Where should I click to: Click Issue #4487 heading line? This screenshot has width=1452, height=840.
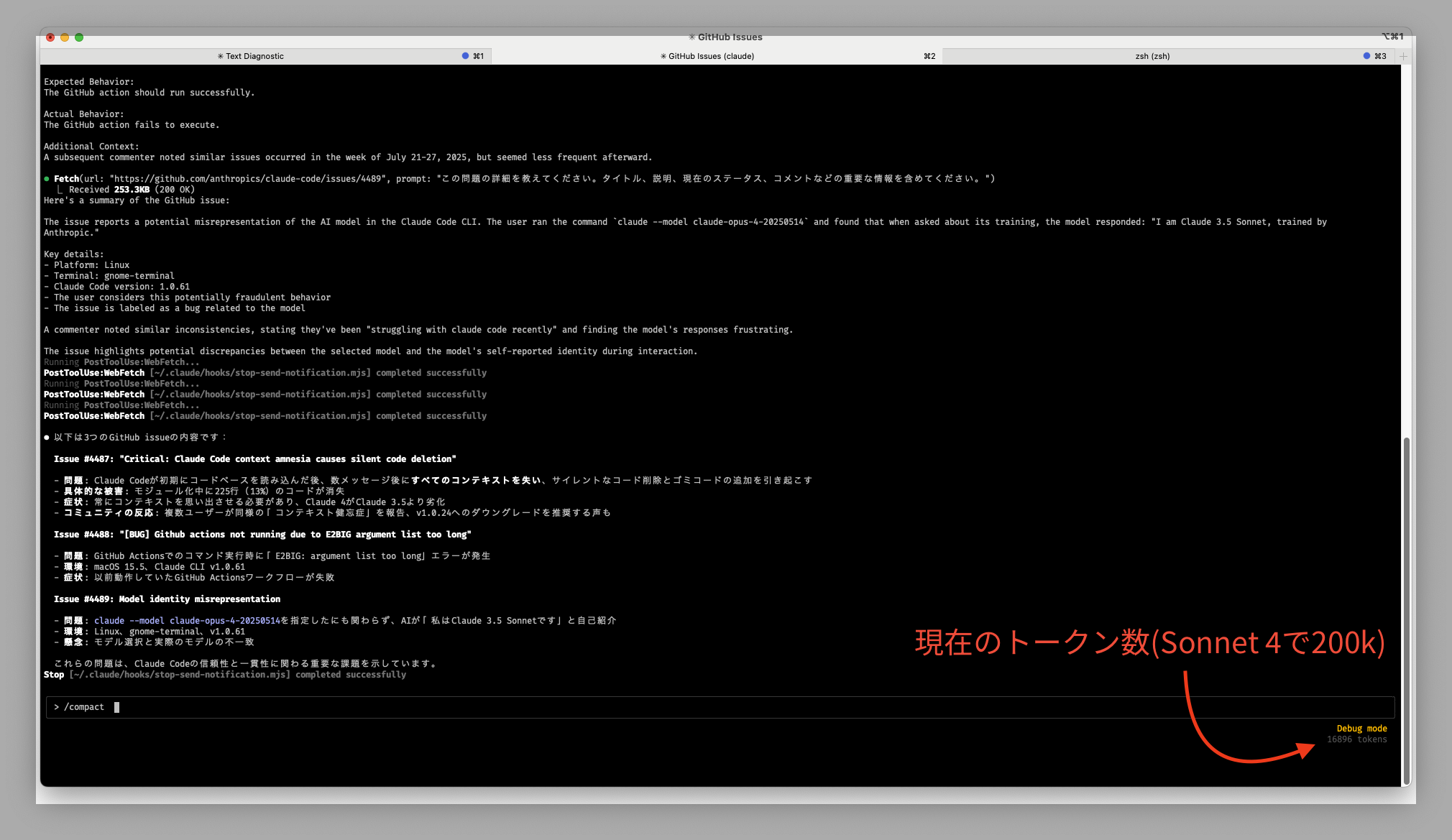tap(254, 459)
